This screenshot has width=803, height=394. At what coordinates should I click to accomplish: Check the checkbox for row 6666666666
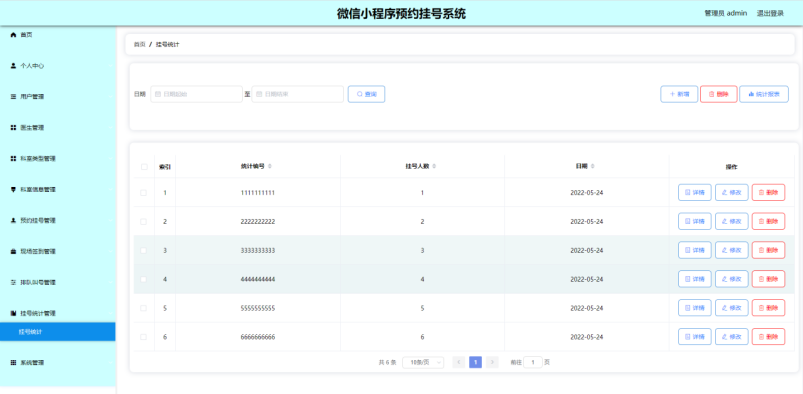[x=143, y=337]
